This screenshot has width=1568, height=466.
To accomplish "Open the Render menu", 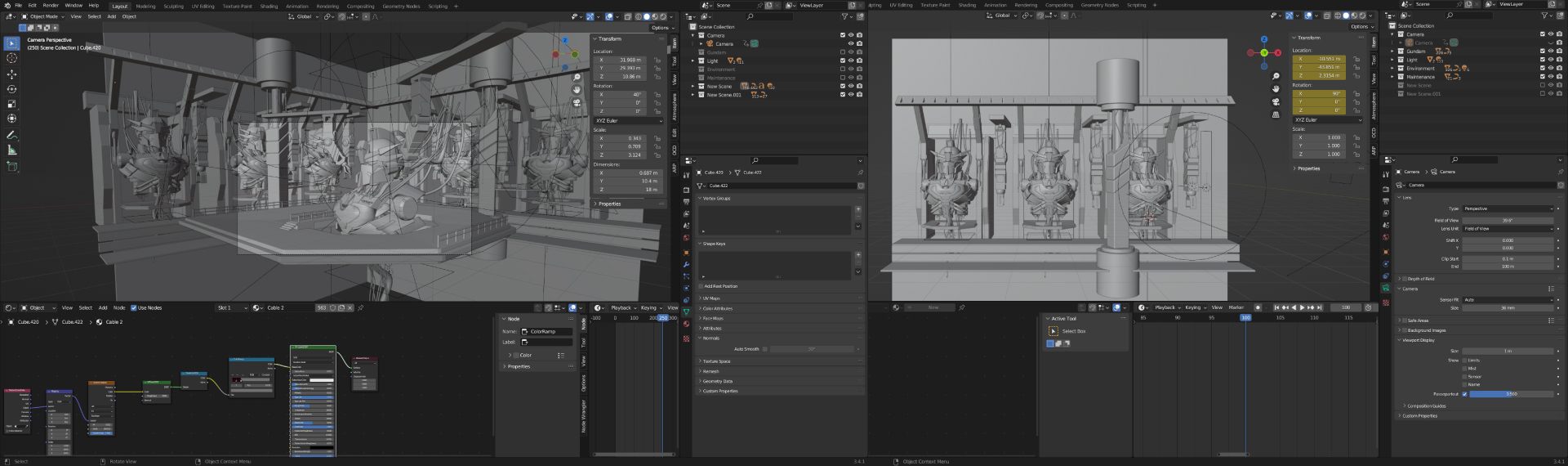I will (51, 6).
